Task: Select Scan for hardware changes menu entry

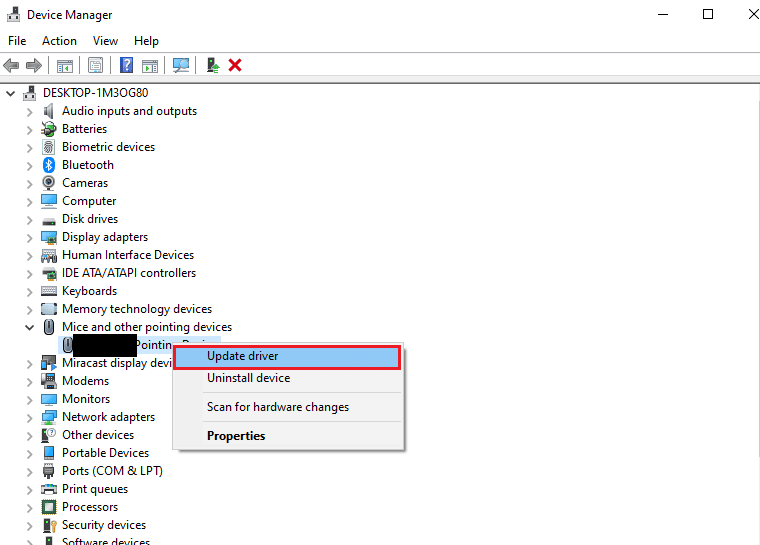Action: point(287,407)
